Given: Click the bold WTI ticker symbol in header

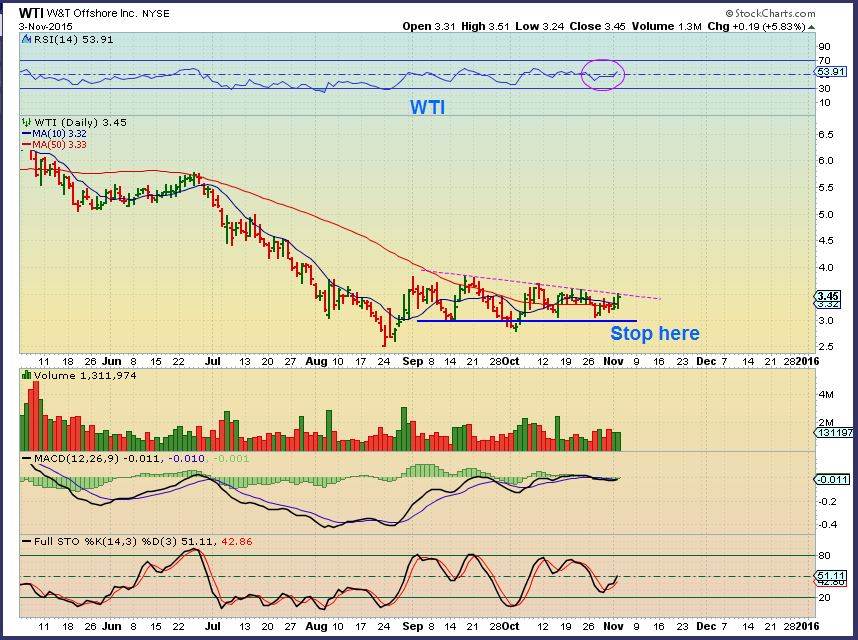Looking at the screenshot, I should [x=31, y=13].
